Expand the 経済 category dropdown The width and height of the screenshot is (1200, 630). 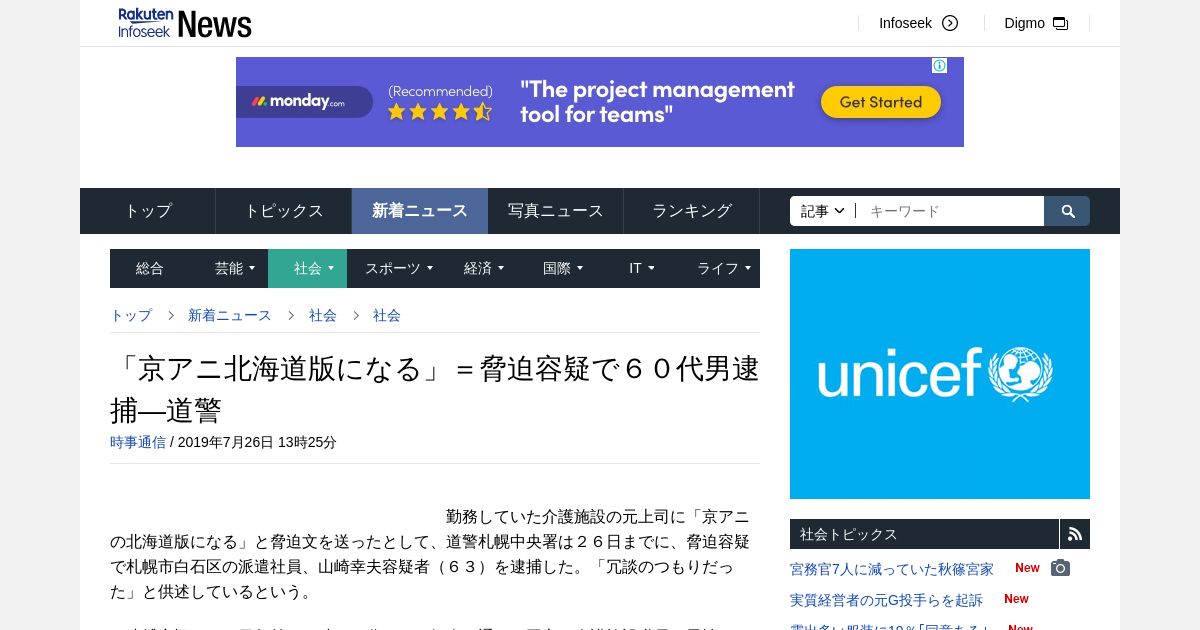(x=484, y=268)
